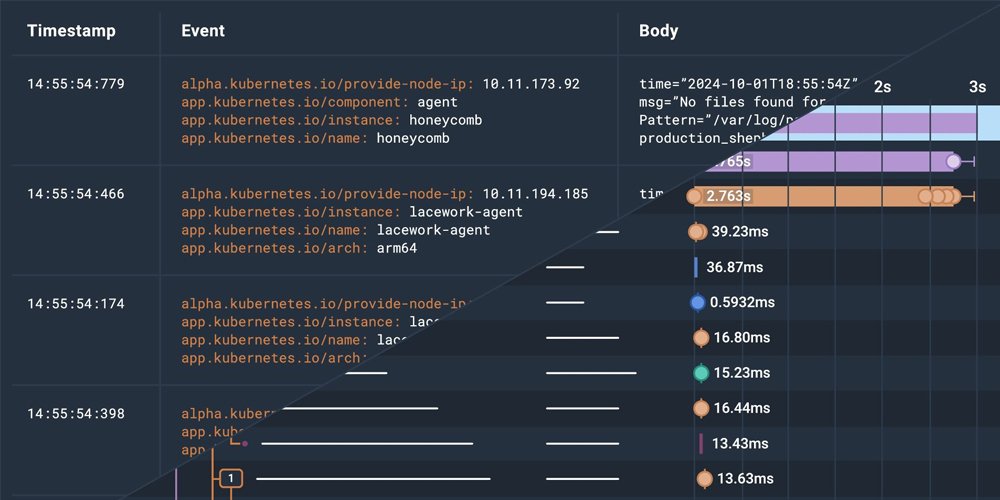Select the orange circle marker beside 13.63ms
The image size is (1000, 500).
click(705, 478)
